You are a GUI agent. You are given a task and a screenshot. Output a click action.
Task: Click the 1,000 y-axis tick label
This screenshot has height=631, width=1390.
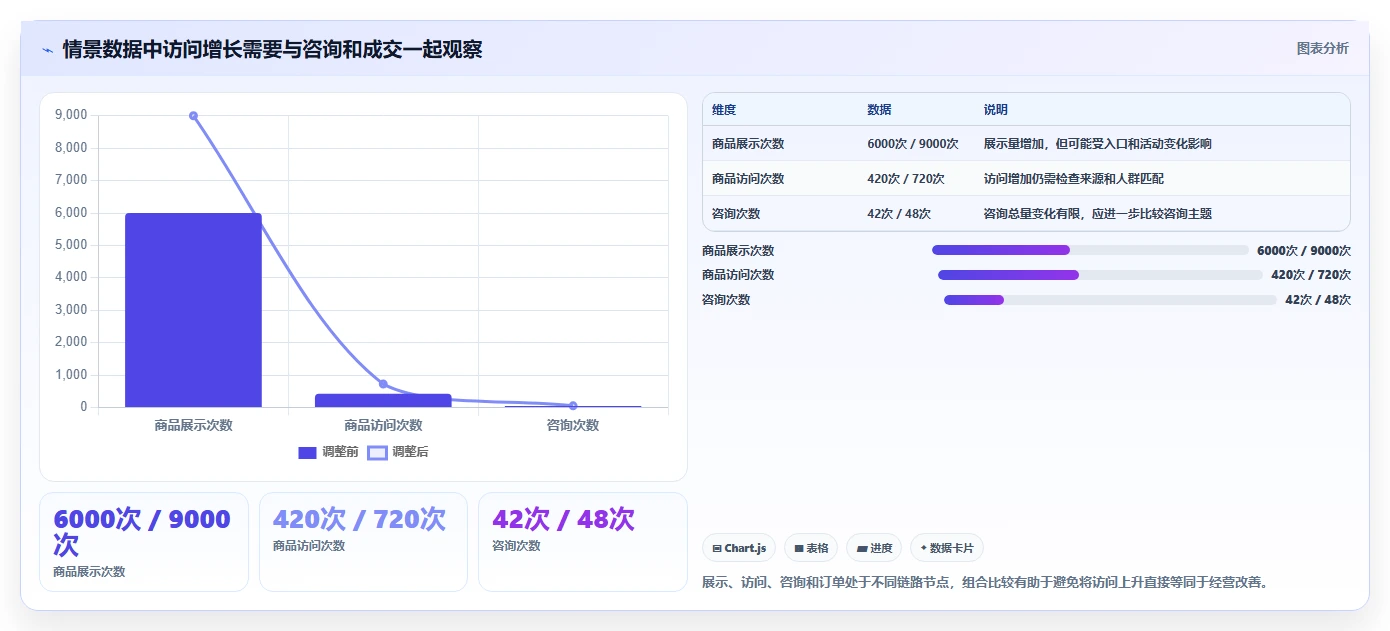coord(71,375)
